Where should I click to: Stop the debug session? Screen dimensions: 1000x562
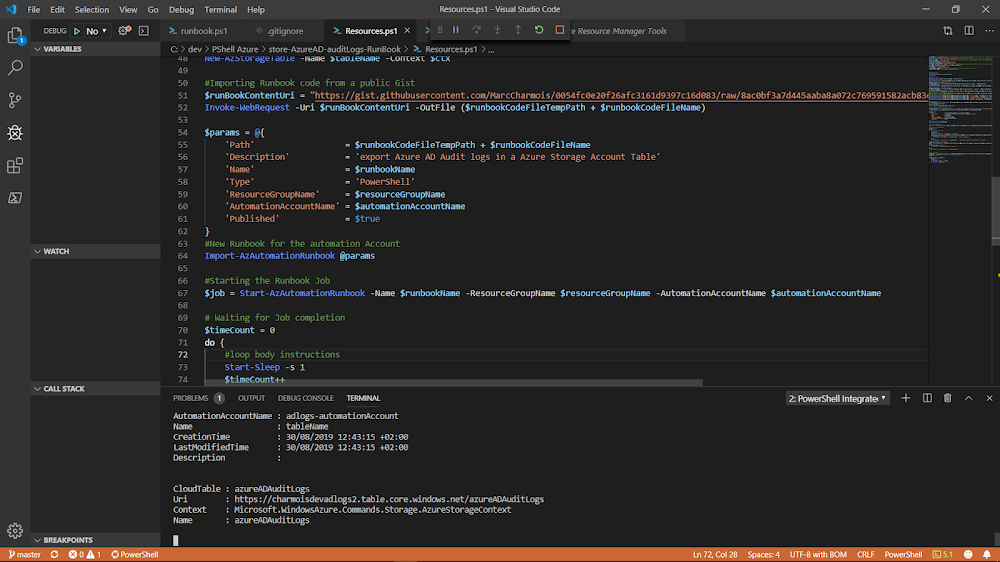[x=559, y=30]
